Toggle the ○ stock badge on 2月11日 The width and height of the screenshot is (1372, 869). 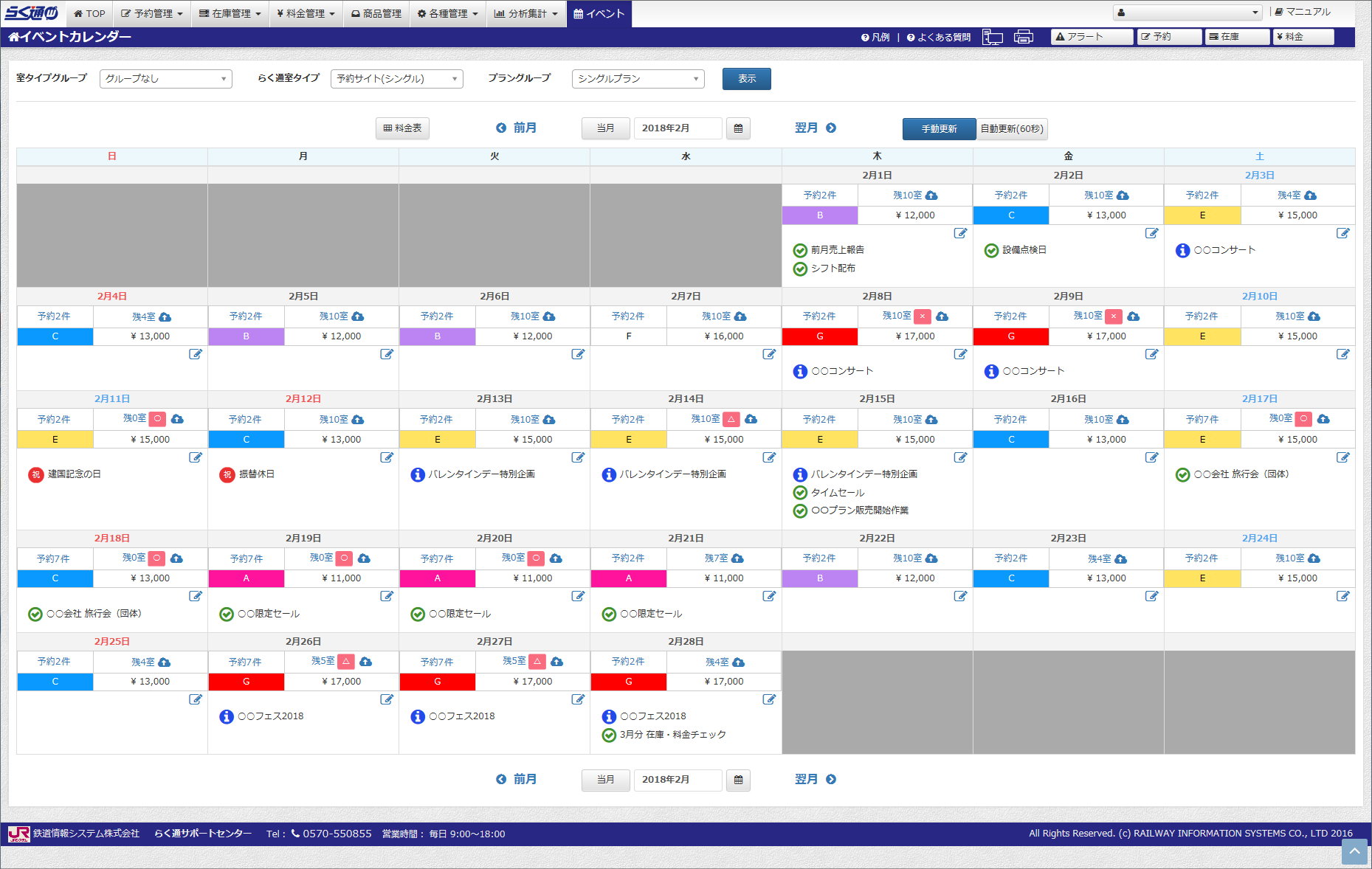157,419
